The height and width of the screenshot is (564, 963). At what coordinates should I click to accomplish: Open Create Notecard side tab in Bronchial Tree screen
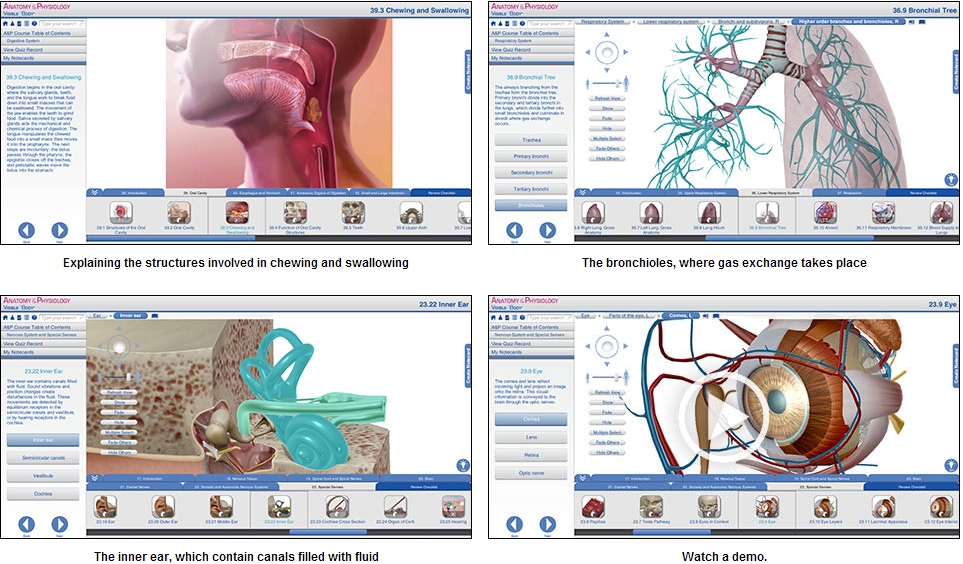[x=956, y=72]
